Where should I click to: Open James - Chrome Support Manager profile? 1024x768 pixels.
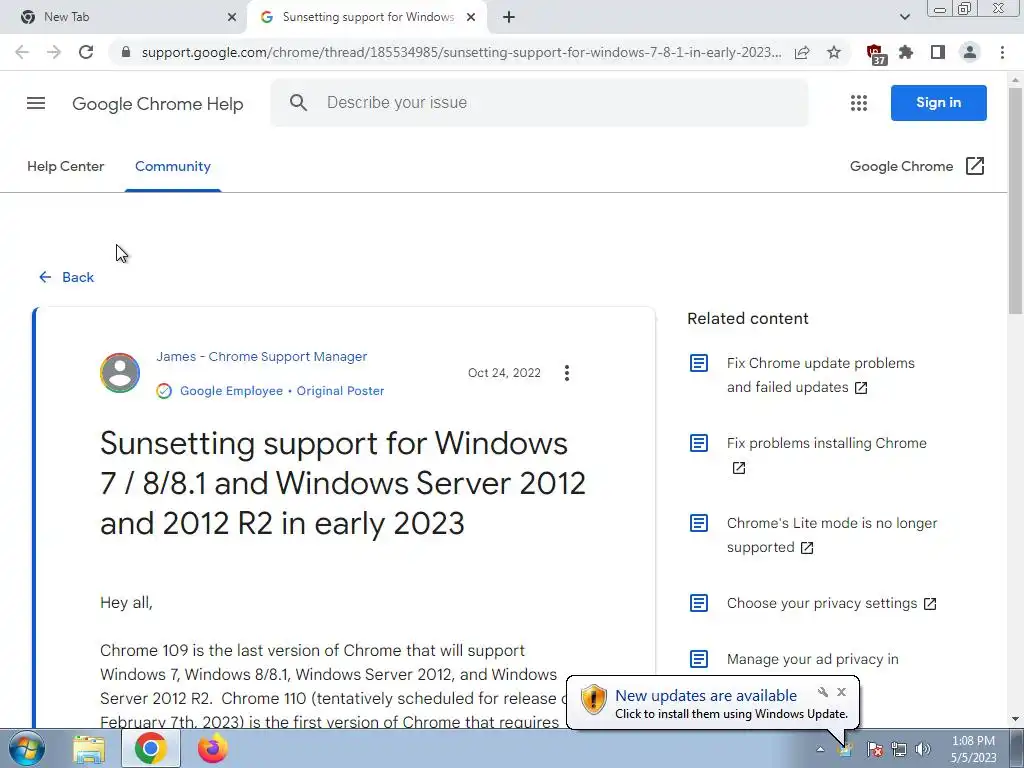tap(261, 357)
